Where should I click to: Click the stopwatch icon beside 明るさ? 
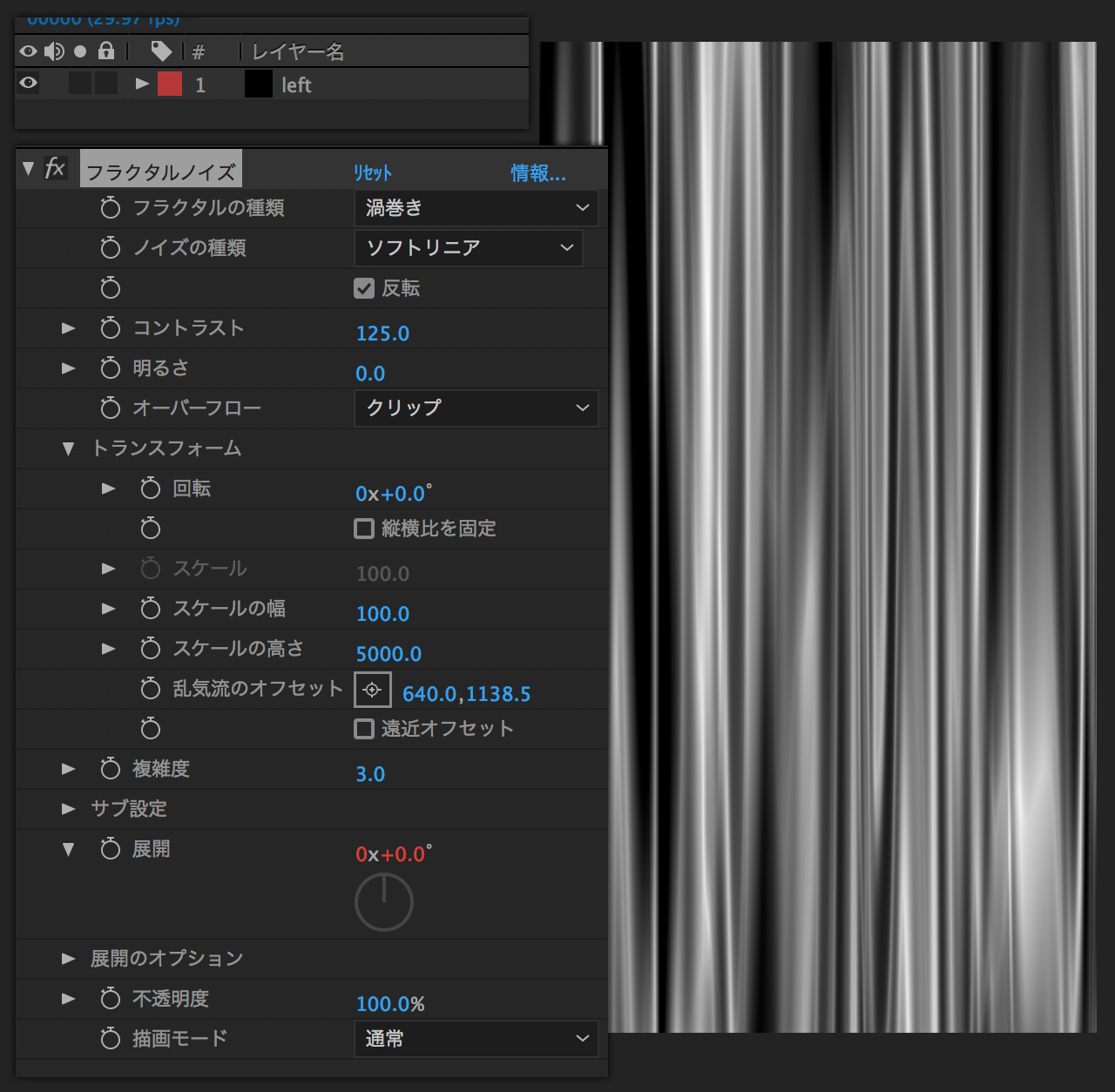pos(110,368)
